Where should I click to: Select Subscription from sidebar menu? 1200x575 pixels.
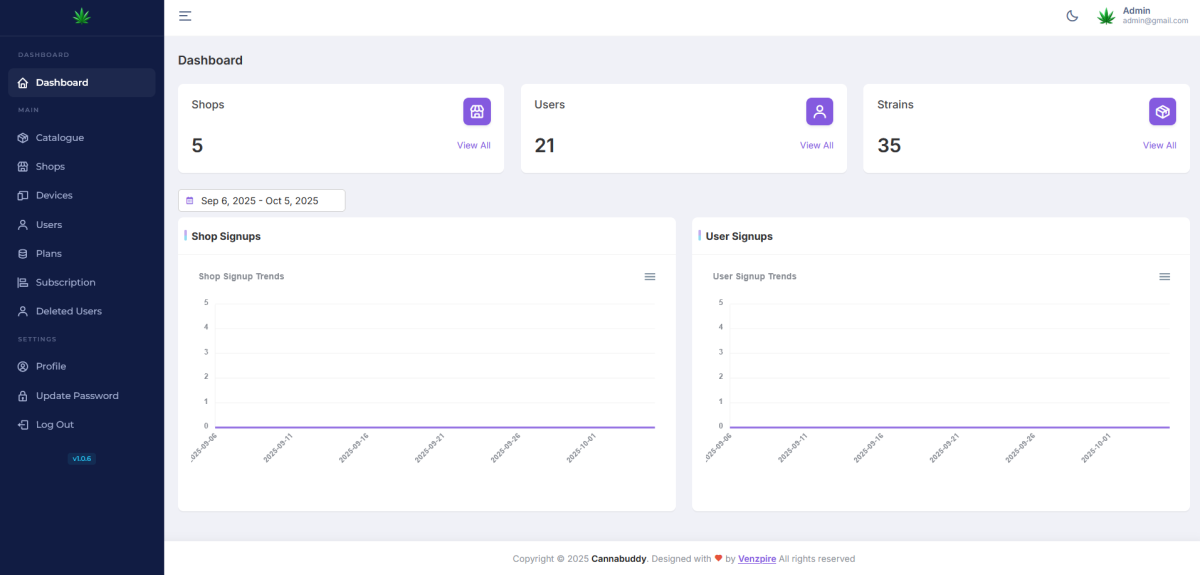66,283
